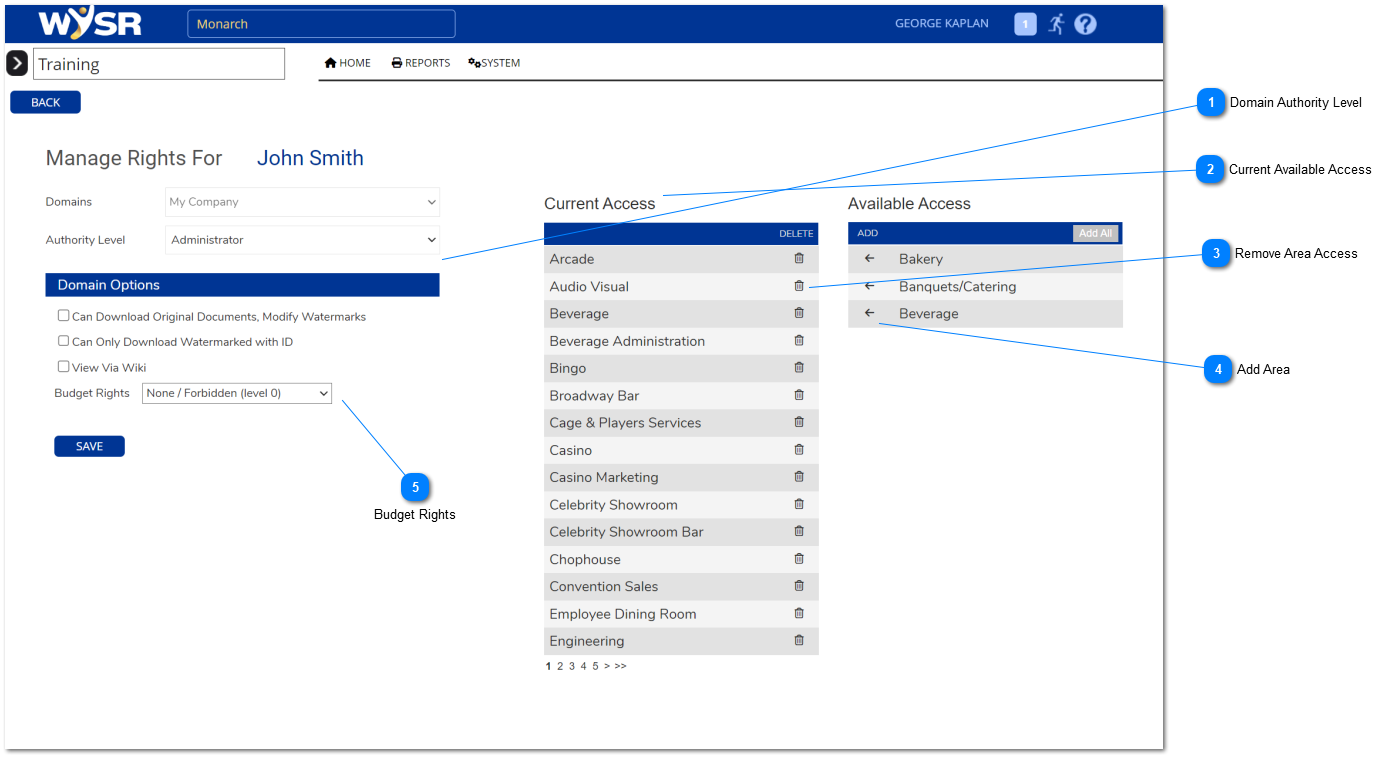
Task: Add Bakery using its arrow icon
Action: (869, 259)
